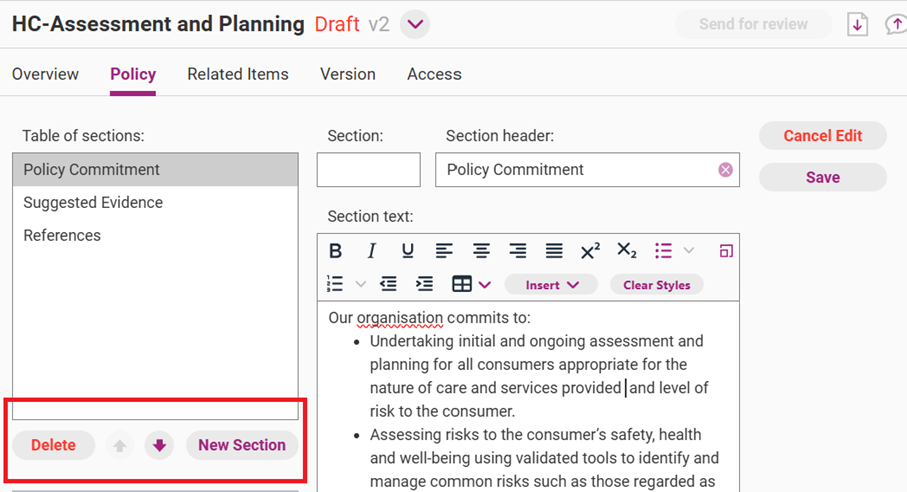Justify the section text
Viewport: 907px width, 492px height.
click(554, 251)
